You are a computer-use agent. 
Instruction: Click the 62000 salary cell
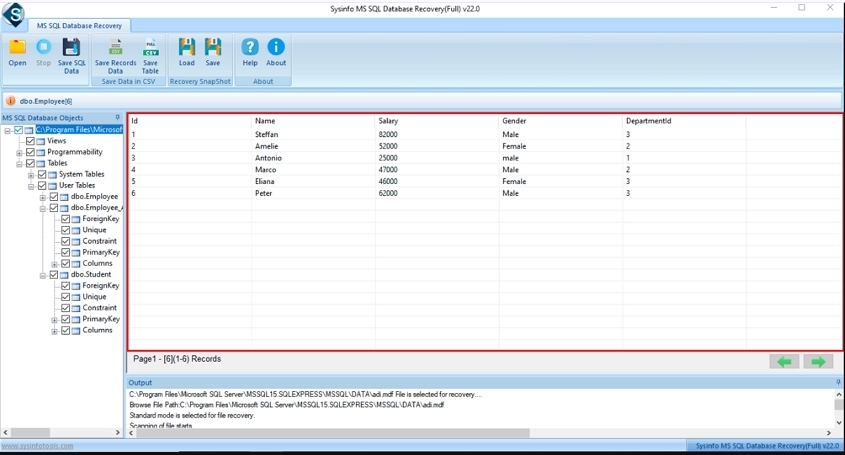388,193
